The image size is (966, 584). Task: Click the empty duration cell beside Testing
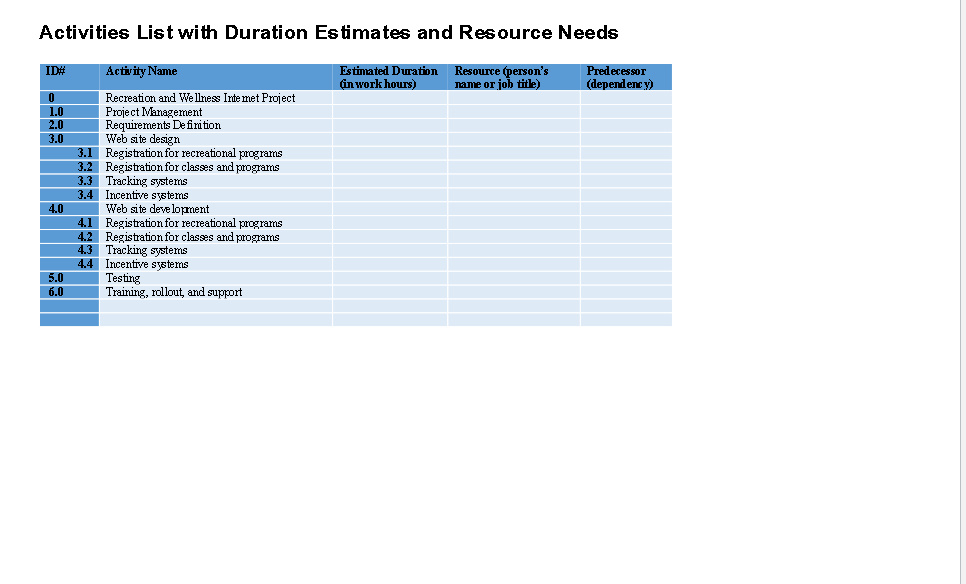click(388, 278)
